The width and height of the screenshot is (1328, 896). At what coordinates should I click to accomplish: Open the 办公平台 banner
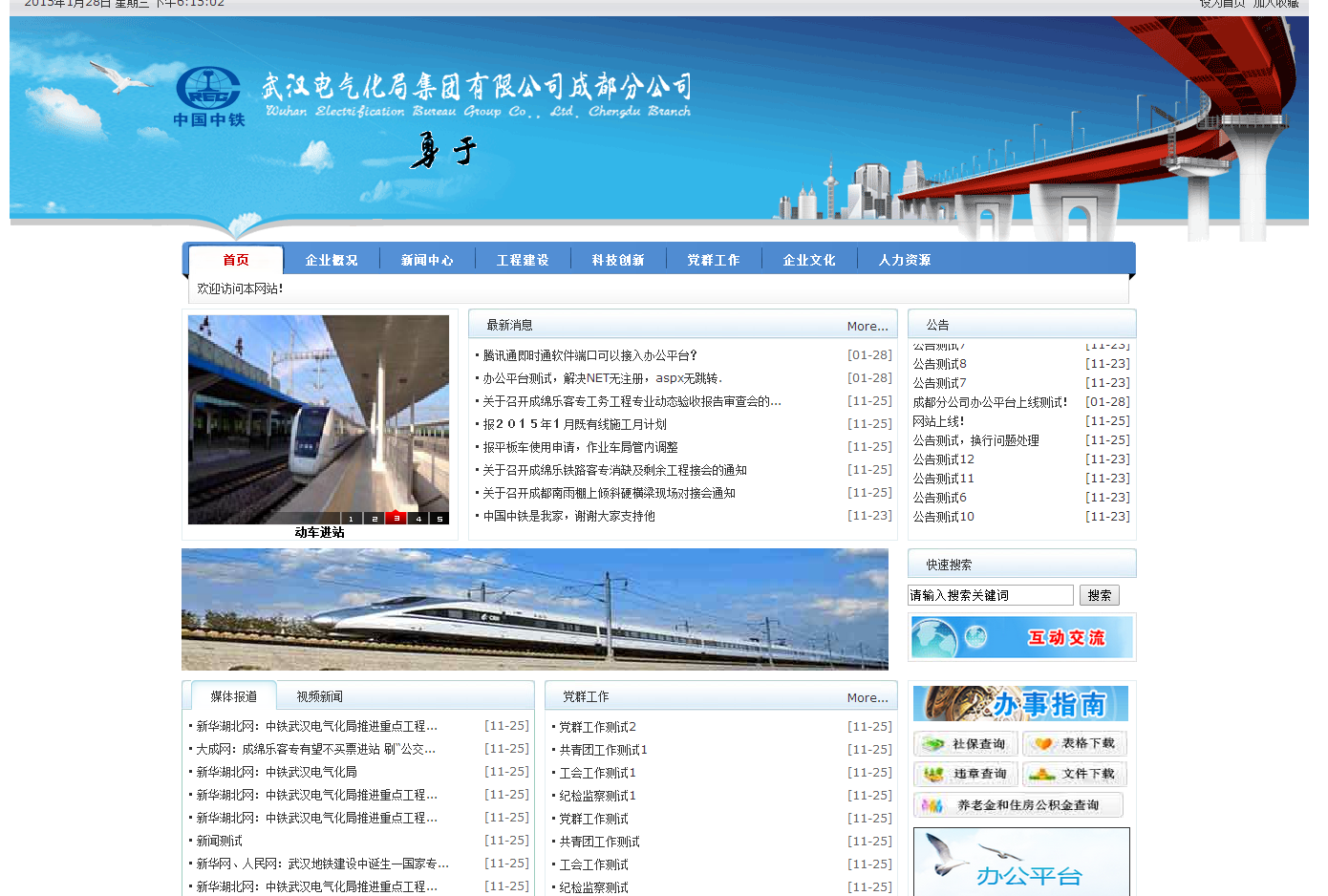1021,862
